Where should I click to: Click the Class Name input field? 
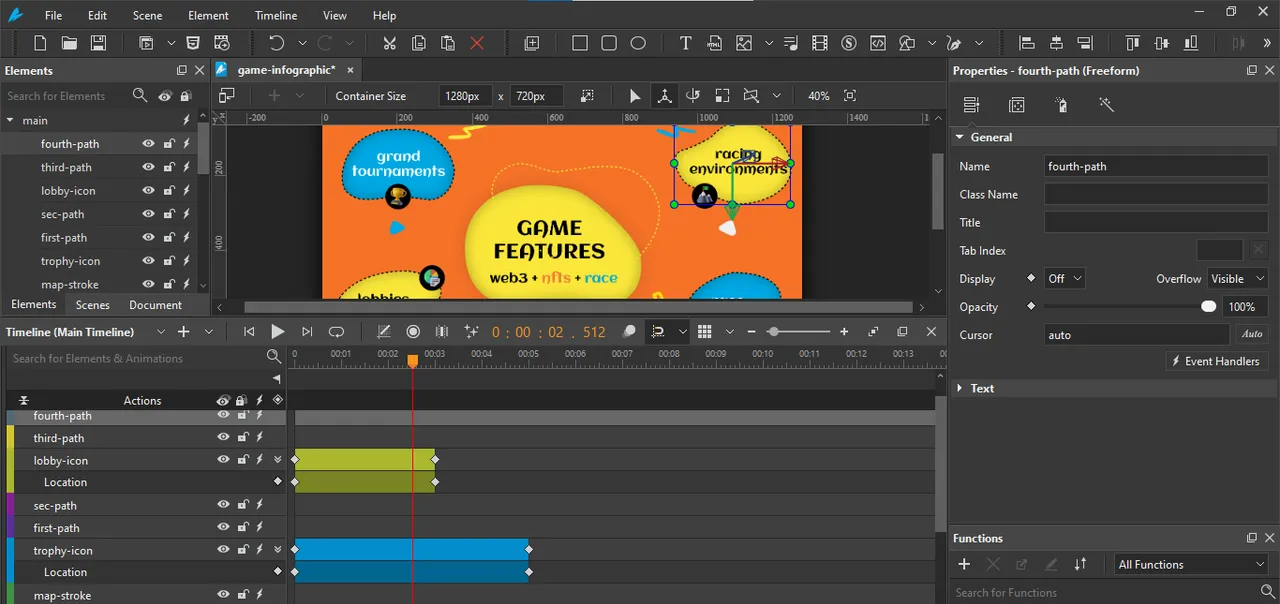tap(1156, 195)
